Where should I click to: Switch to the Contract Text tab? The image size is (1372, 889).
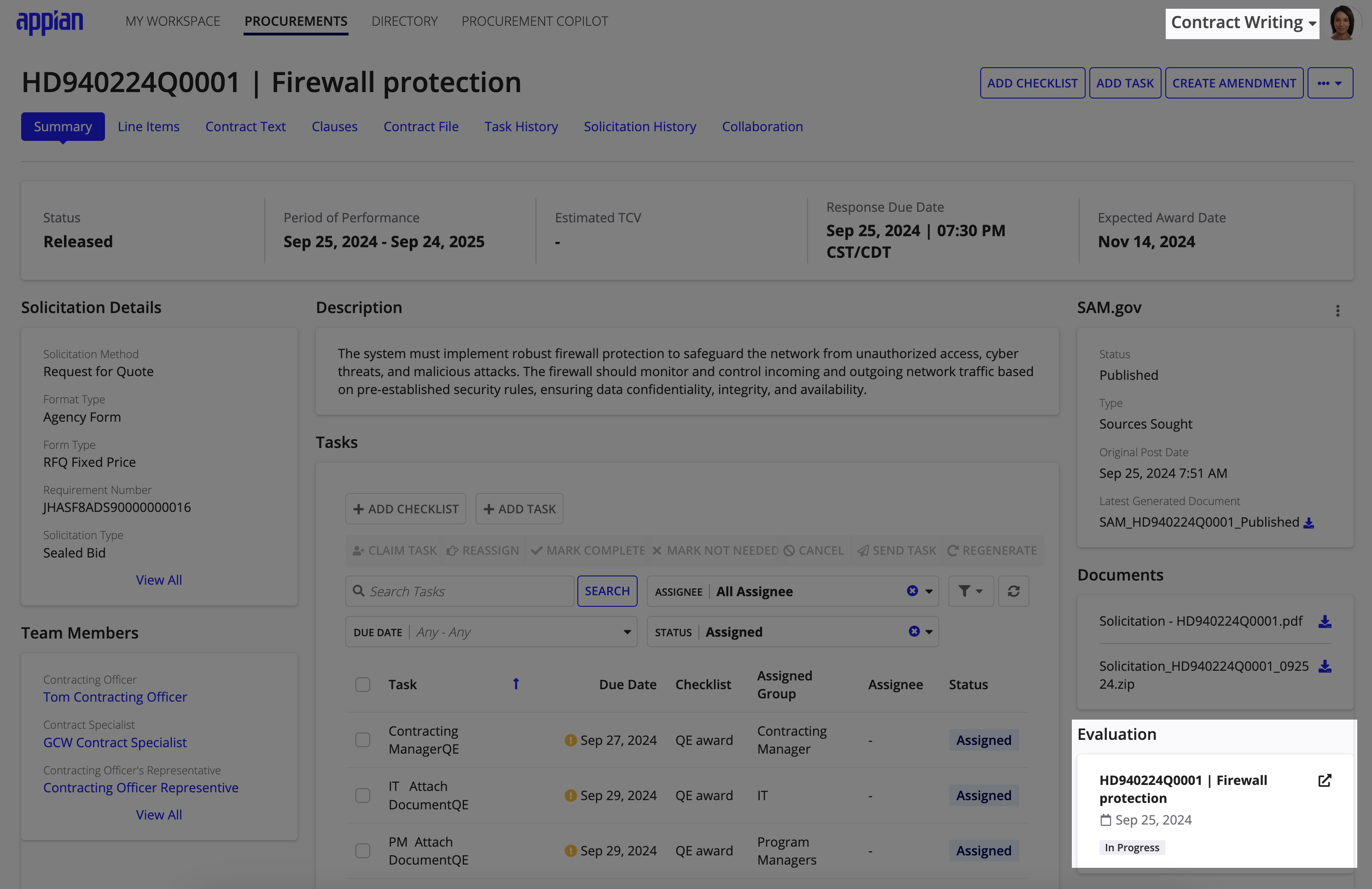coord(245,126)
